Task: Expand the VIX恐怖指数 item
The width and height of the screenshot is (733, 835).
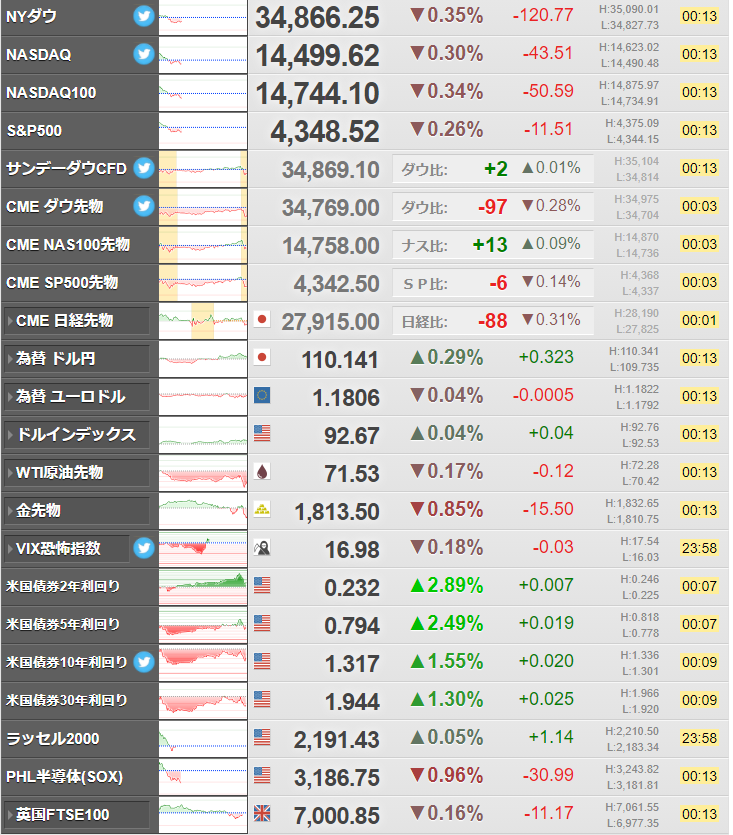Action: tap(67, 549)
